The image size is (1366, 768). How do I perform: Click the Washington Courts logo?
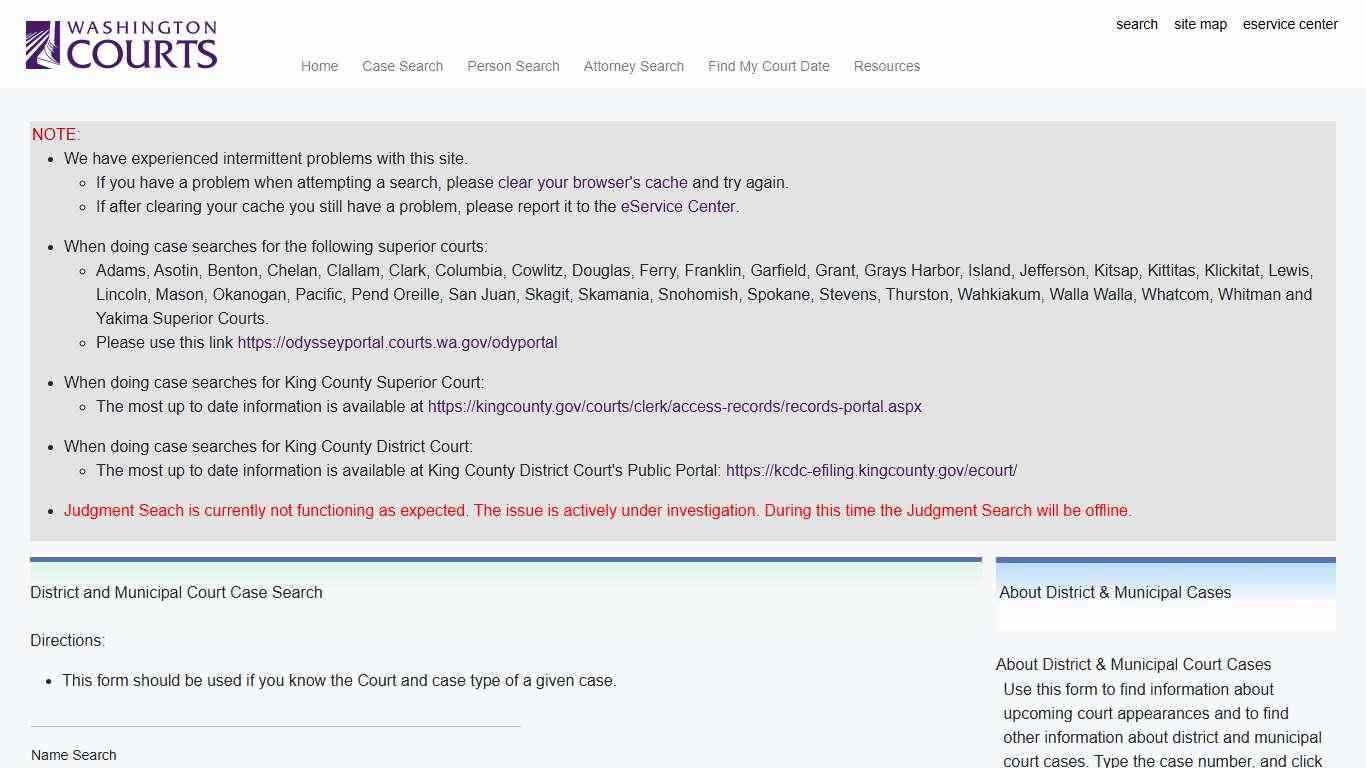(x=120, y=43)
